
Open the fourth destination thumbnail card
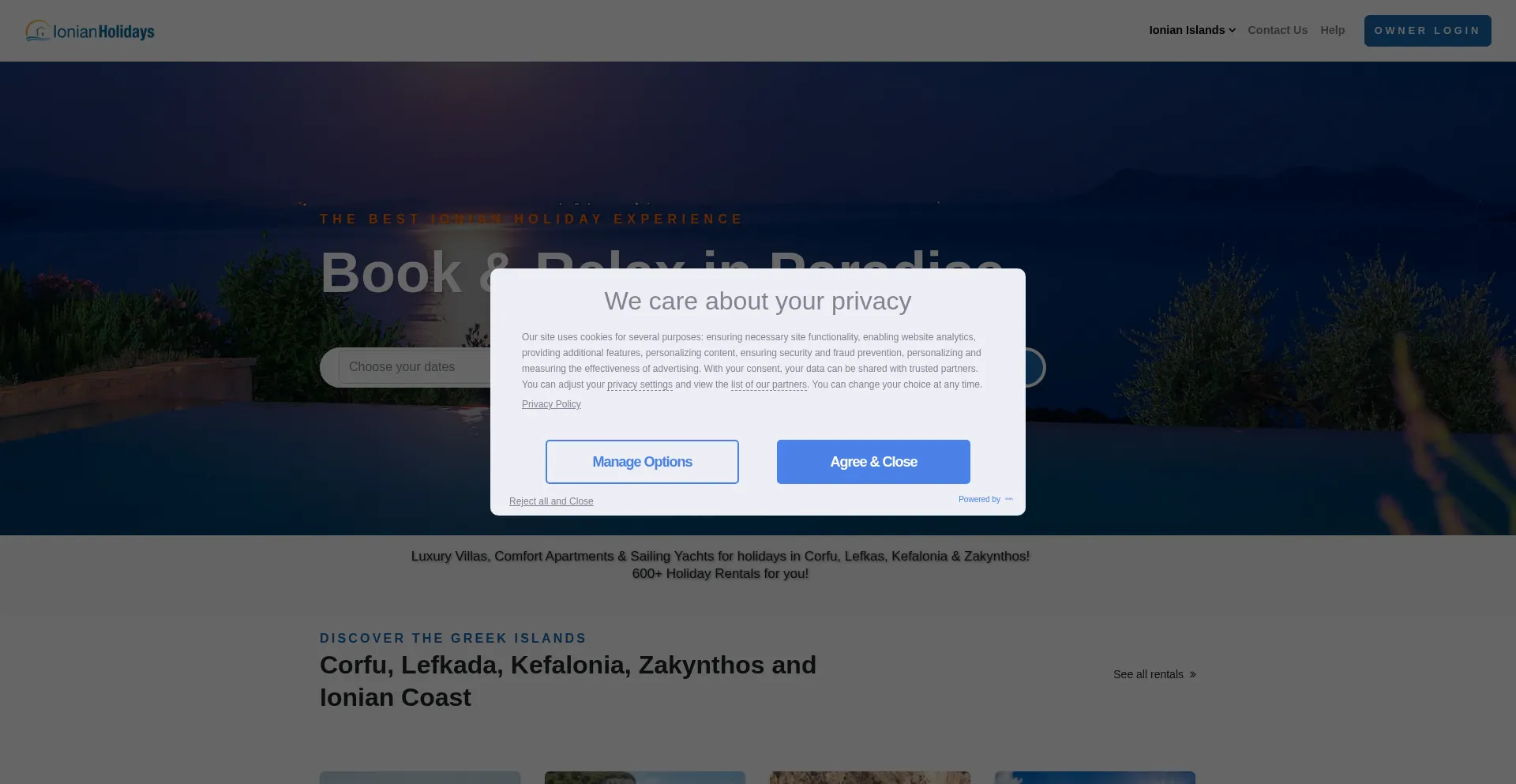click(1095, 778)
